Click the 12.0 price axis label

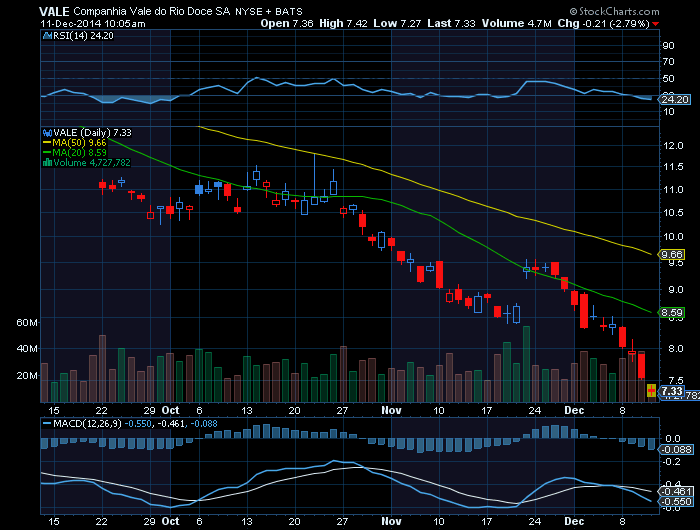673,146
